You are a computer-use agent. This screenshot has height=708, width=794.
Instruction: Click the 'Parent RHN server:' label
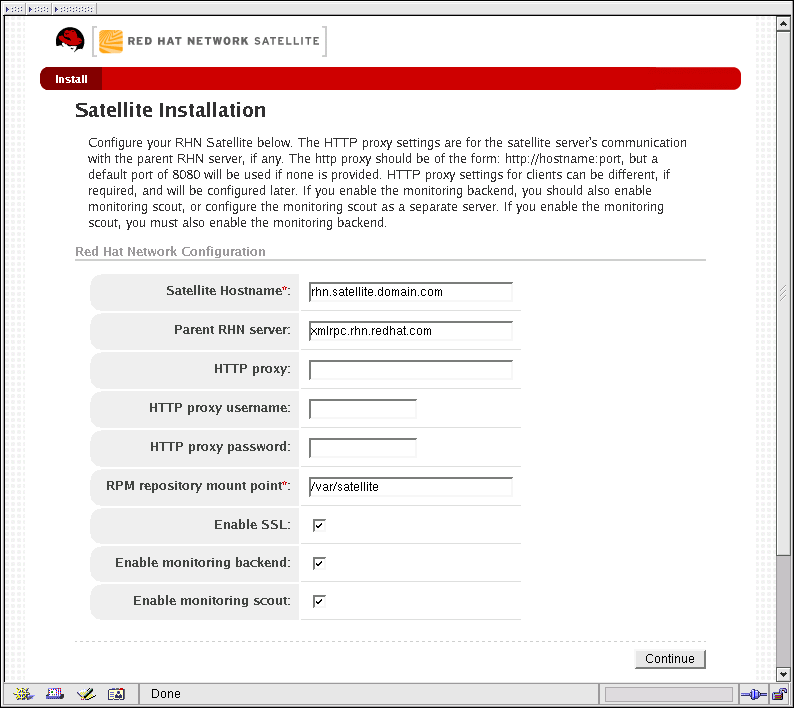pos(232,330)
